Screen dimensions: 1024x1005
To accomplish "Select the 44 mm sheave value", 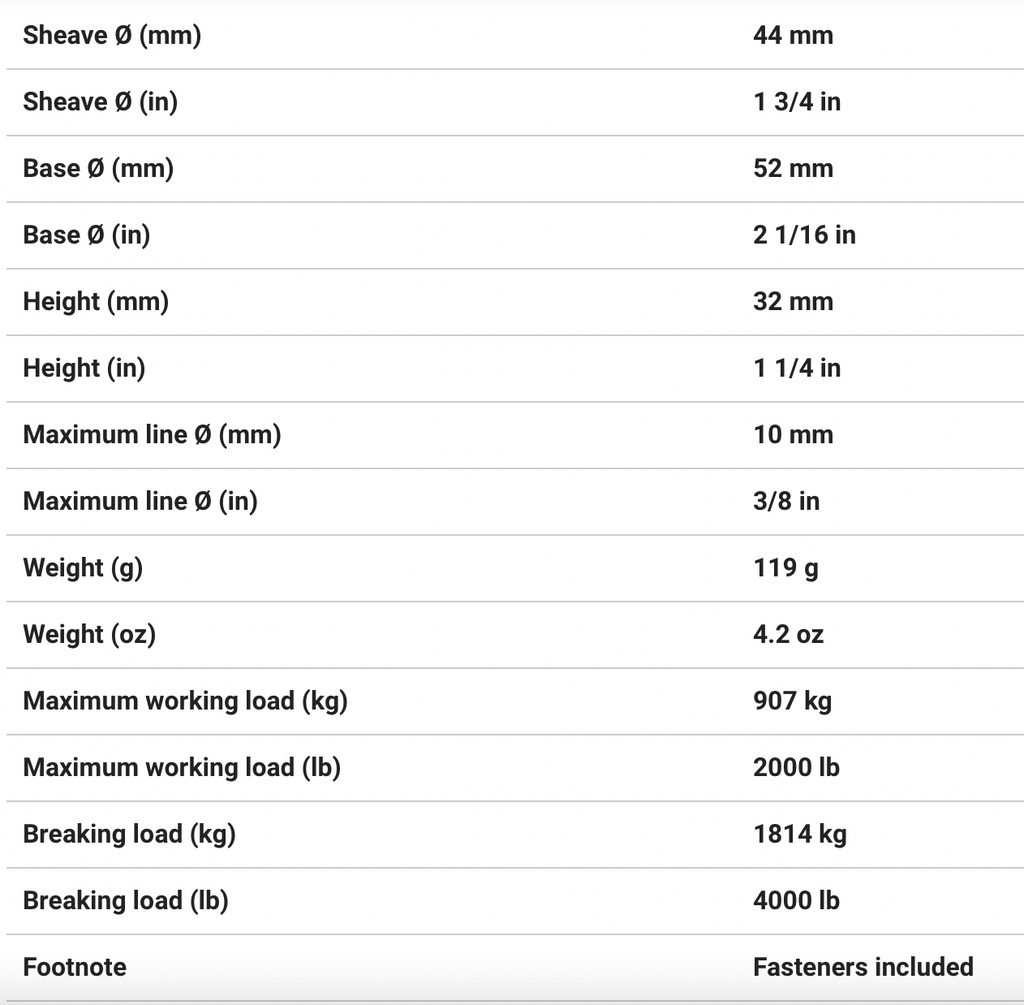I will pos(793,35).
